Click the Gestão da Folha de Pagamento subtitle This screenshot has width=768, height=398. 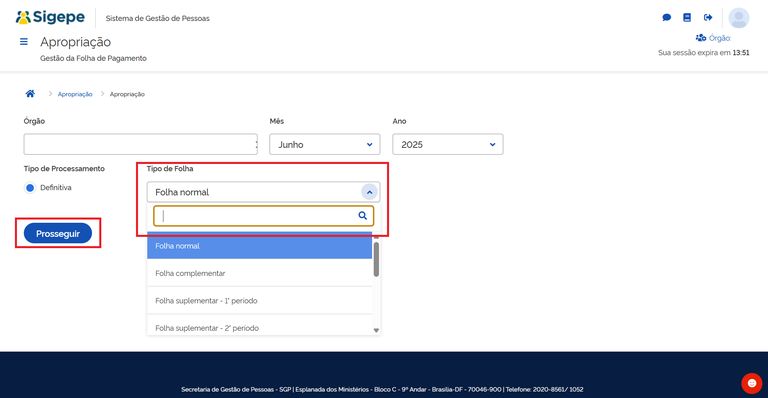(93, 58)
